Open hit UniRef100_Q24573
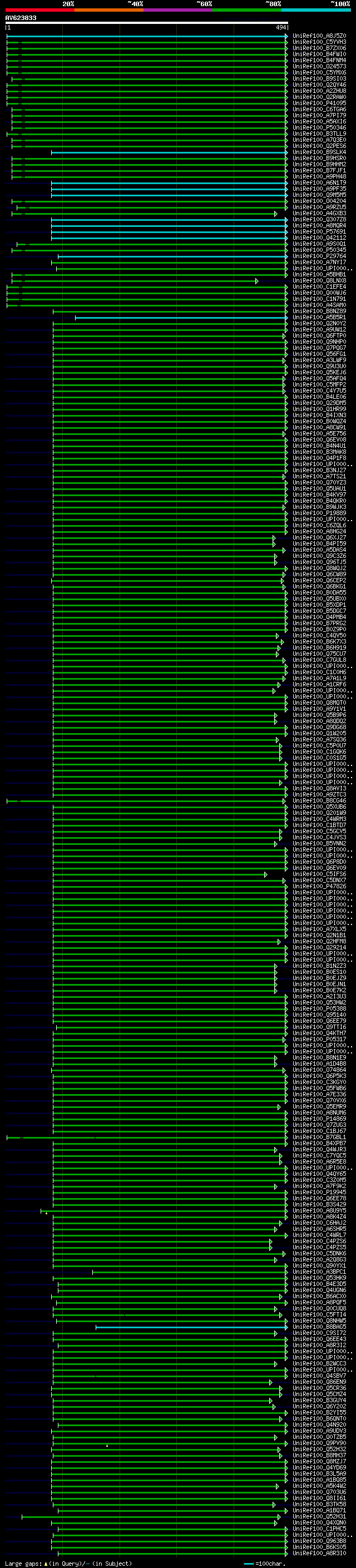This screenshot has height=1568, width=356. point(319,66)
